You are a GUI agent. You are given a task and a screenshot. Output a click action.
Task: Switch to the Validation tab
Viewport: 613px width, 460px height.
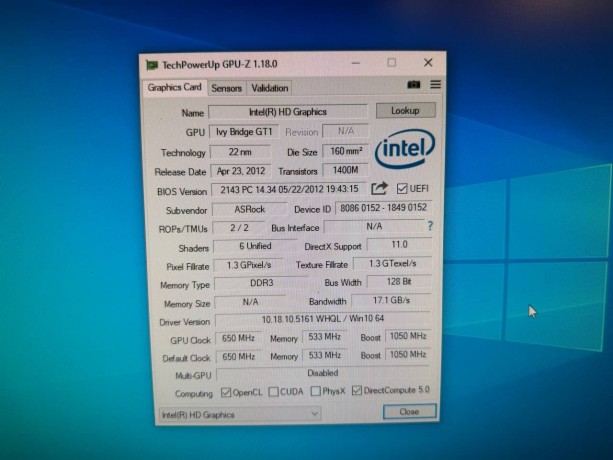pyautogui.click(x=270, y=88)
